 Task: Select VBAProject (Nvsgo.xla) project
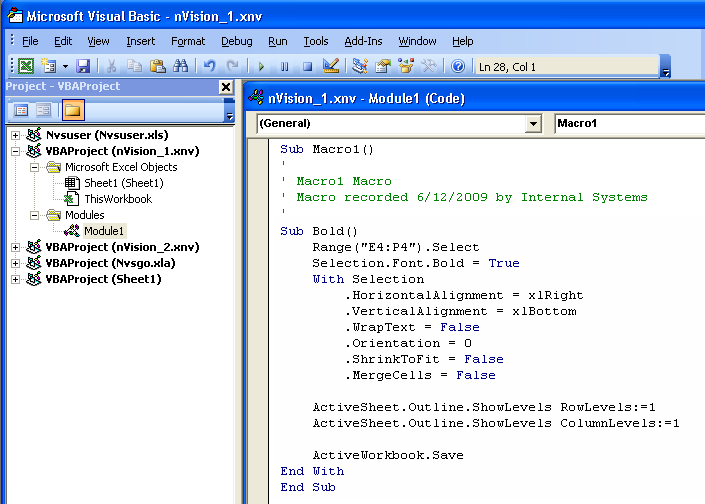point(111,263)
